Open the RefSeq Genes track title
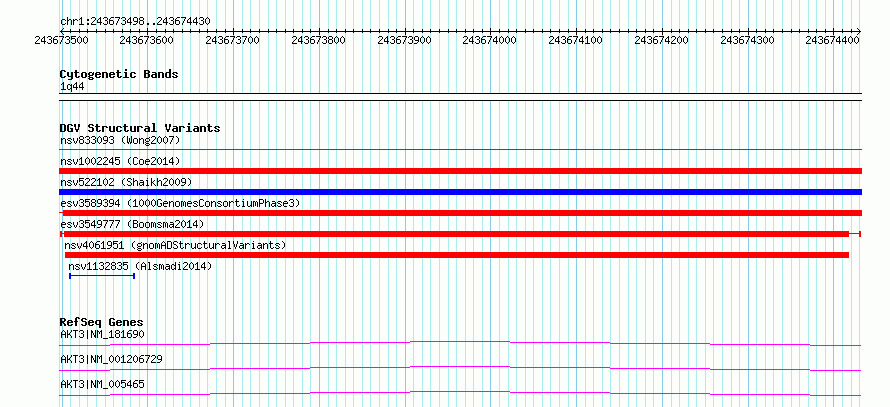The height and width of the screenshot is (407, 890). click(102, 322)
